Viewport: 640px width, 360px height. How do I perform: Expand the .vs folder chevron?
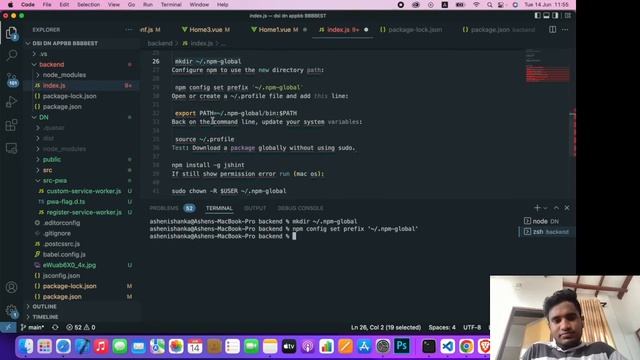point(35,54)
